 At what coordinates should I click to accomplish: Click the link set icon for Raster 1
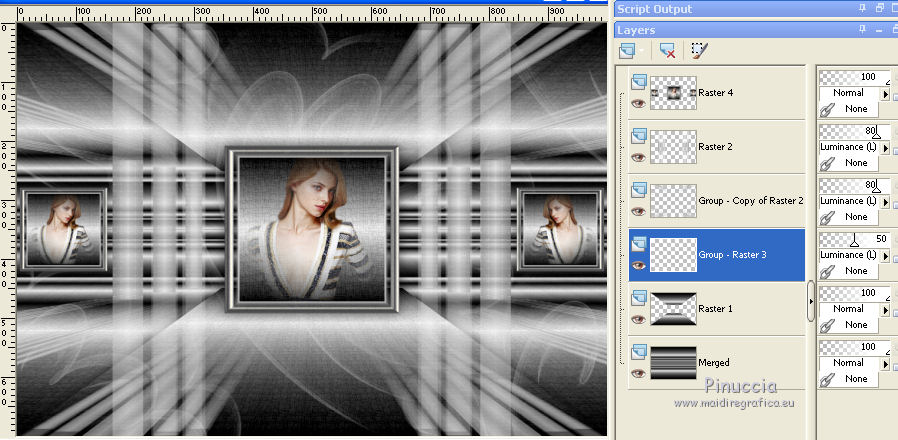[x=826, y=325]
